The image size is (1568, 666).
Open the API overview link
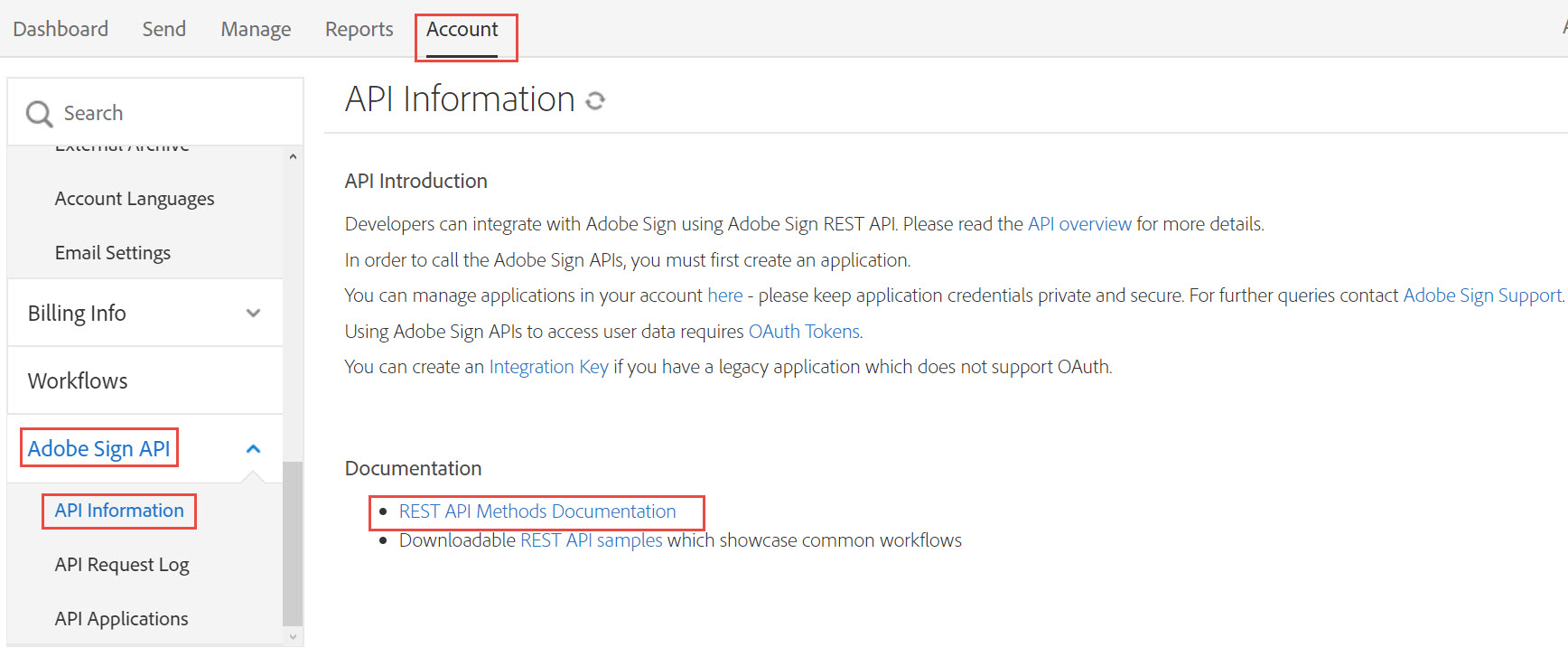coord(1078,224)
